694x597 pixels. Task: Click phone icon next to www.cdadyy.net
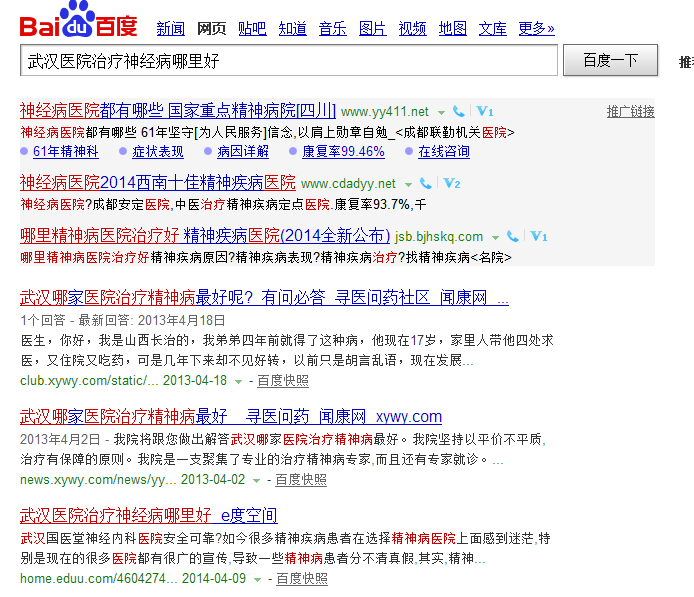point(425,183)
